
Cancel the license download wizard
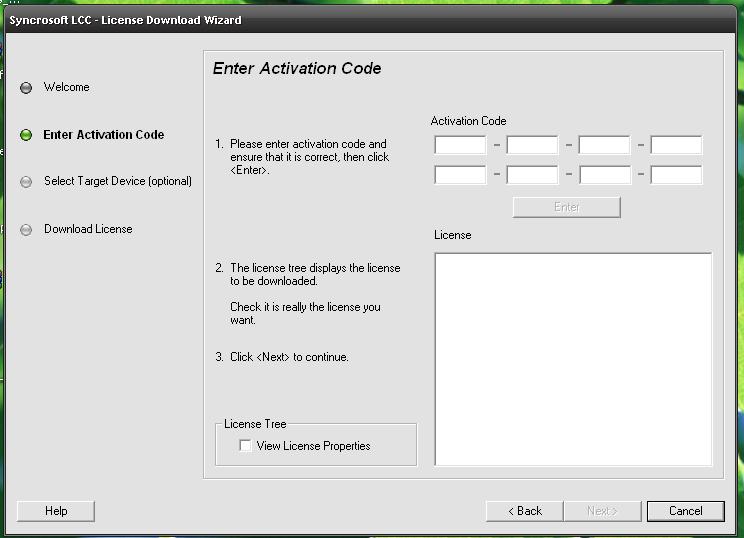686,511
